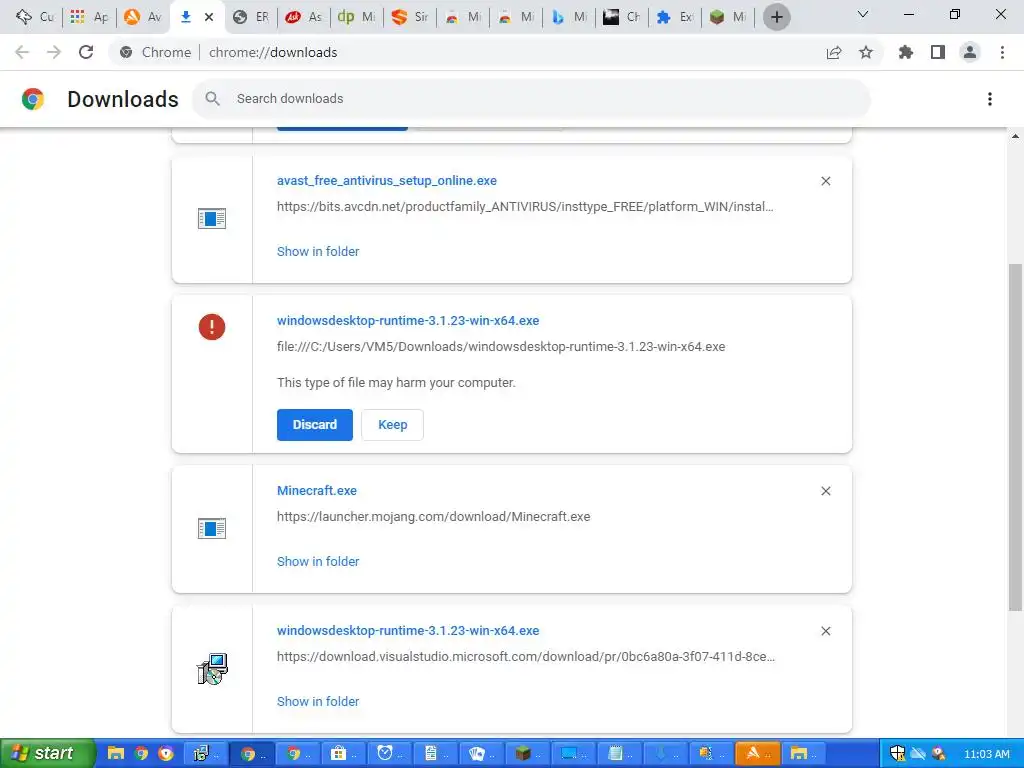Screen dimensions: 1024x768
Task: Switch to the Minecraft block tab
Action: tap(728, 17)
